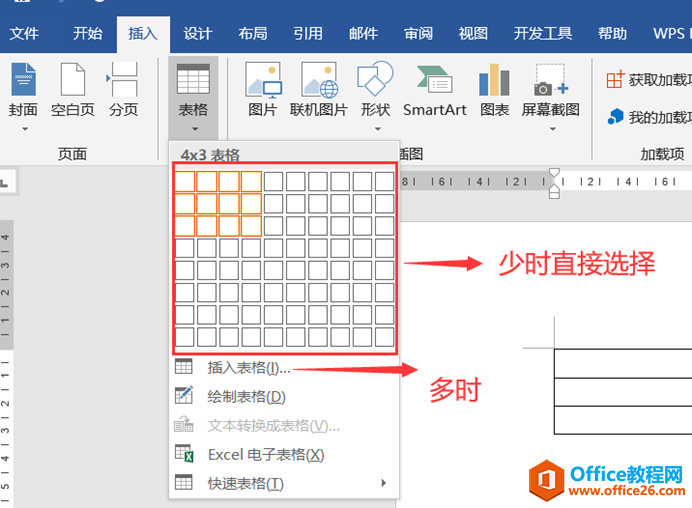Expand the 屏幕截图 dropdown arrow
Viewport: 692px width, 508px height.
click(x=553, y=129)
